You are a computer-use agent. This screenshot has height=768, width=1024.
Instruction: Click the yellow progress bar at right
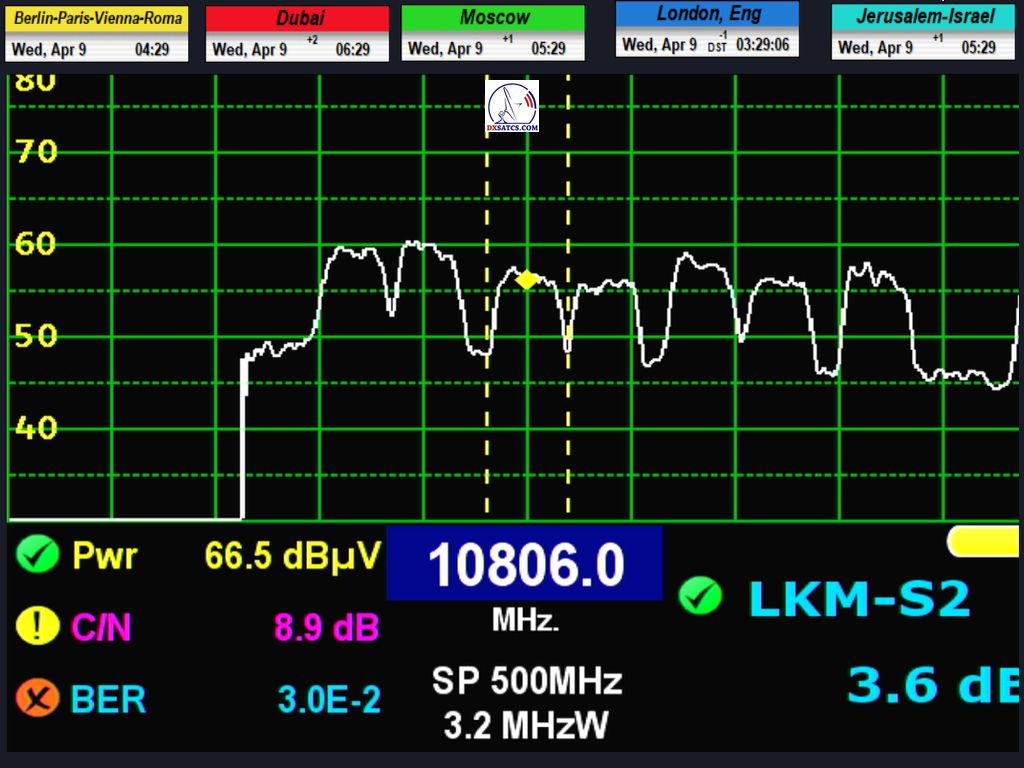985,541
